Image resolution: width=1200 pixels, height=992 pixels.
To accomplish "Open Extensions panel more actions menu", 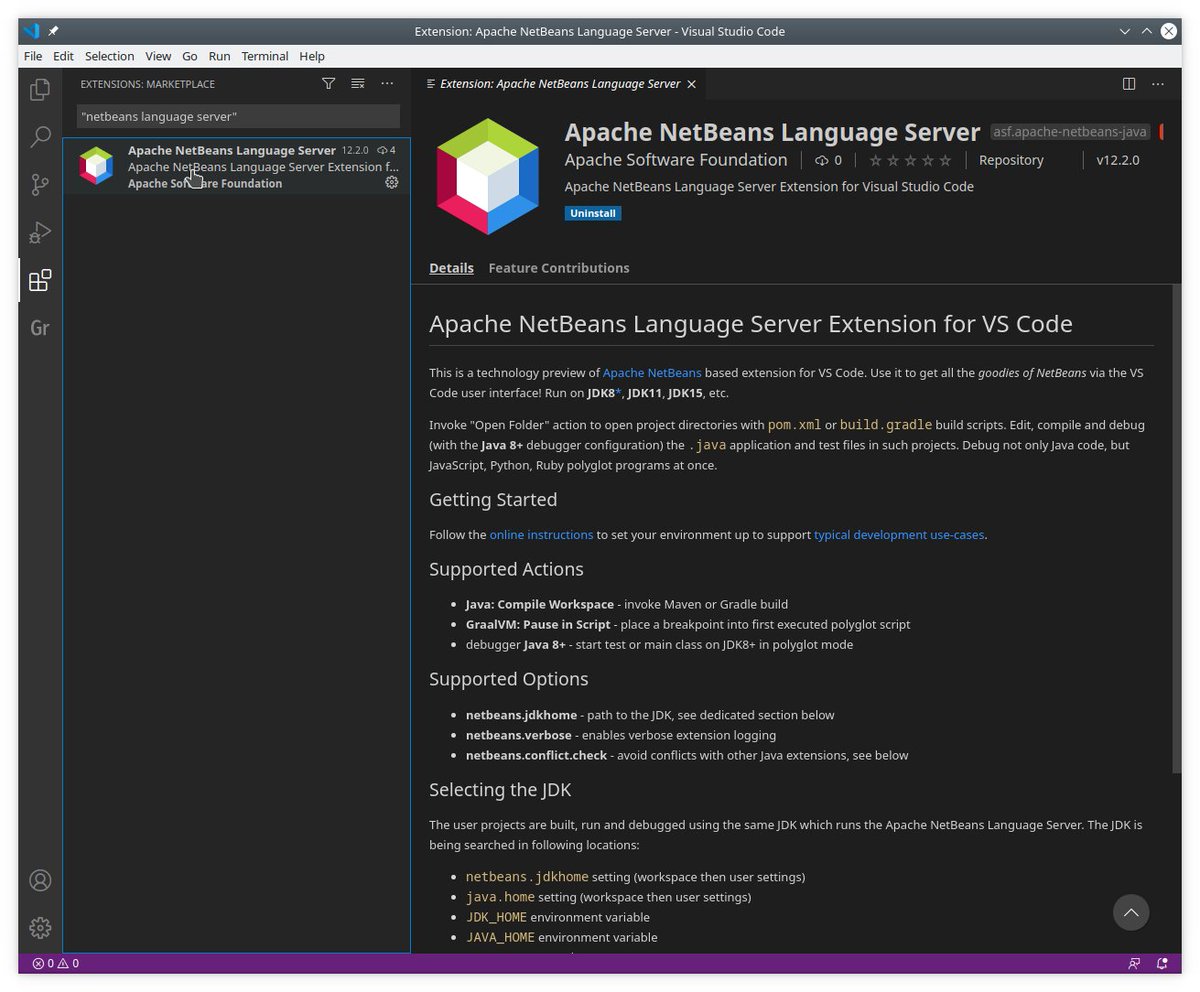I will 387,84.
